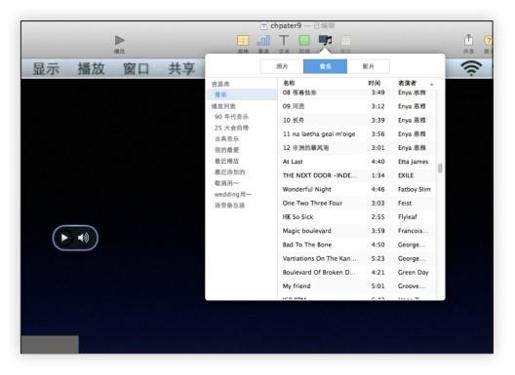The height and width of the screenshot is (375, 515).
Task: Click the Text (T) toolbar icon
Action: [284, 41]
